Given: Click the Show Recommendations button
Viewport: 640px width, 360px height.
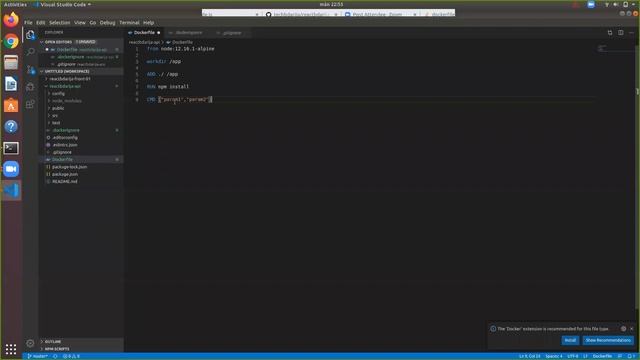Looking at the screenshot, I should pos(608,340).
